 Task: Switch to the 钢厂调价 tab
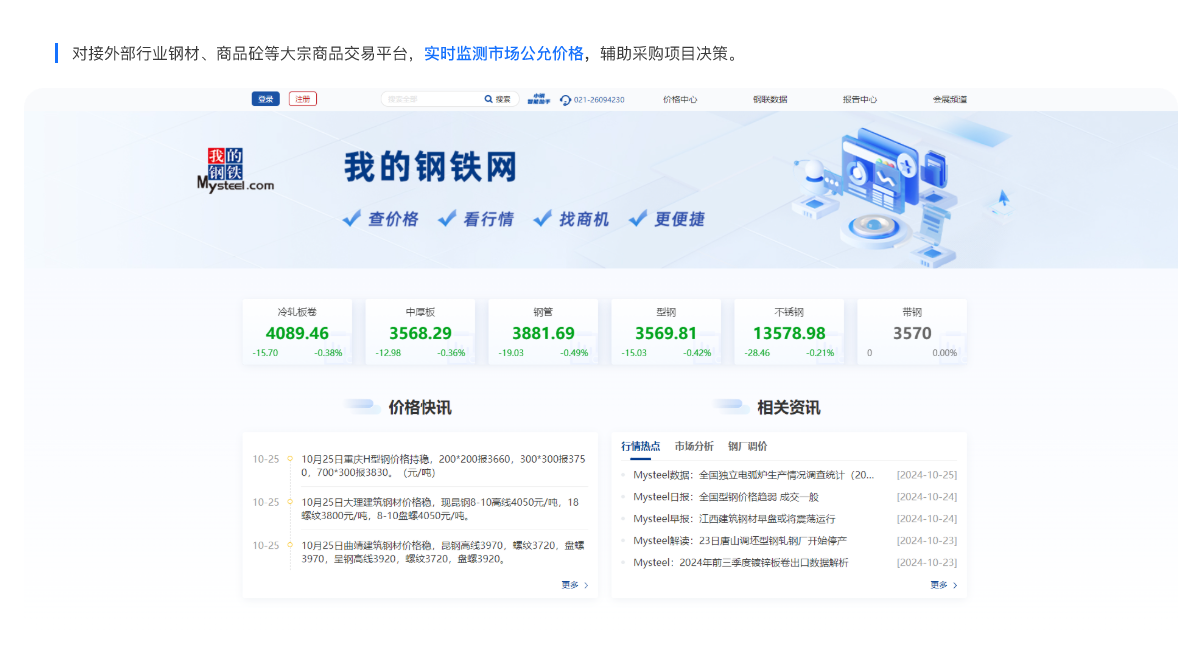tap(748, 446)
